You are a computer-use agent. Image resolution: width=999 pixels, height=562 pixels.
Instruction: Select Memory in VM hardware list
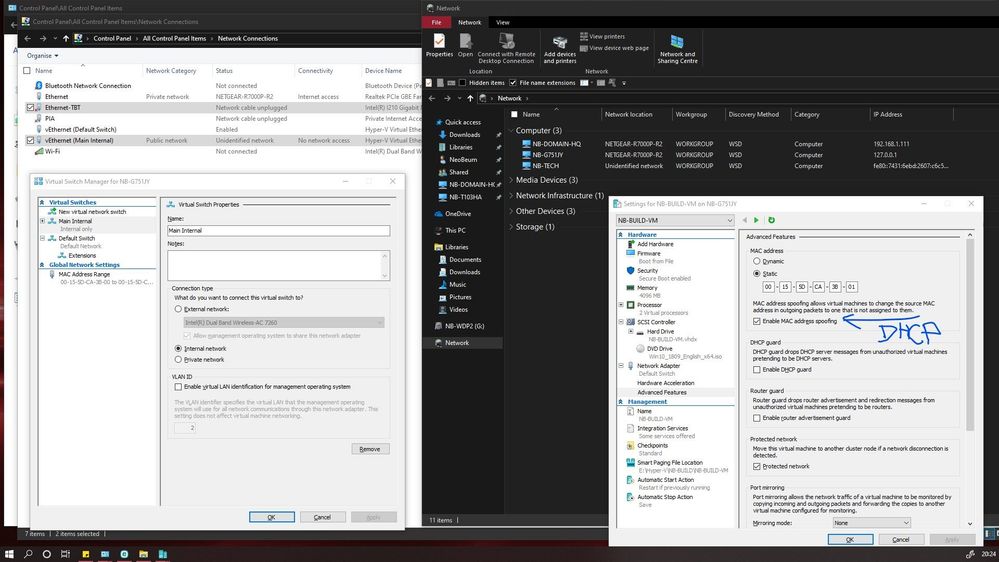click(647, 288)
